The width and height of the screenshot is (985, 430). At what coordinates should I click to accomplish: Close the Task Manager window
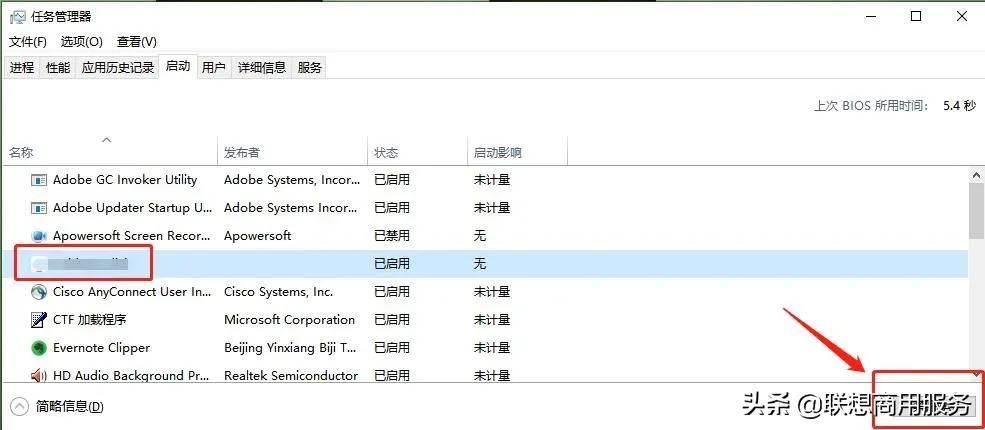tap(962, 17)
